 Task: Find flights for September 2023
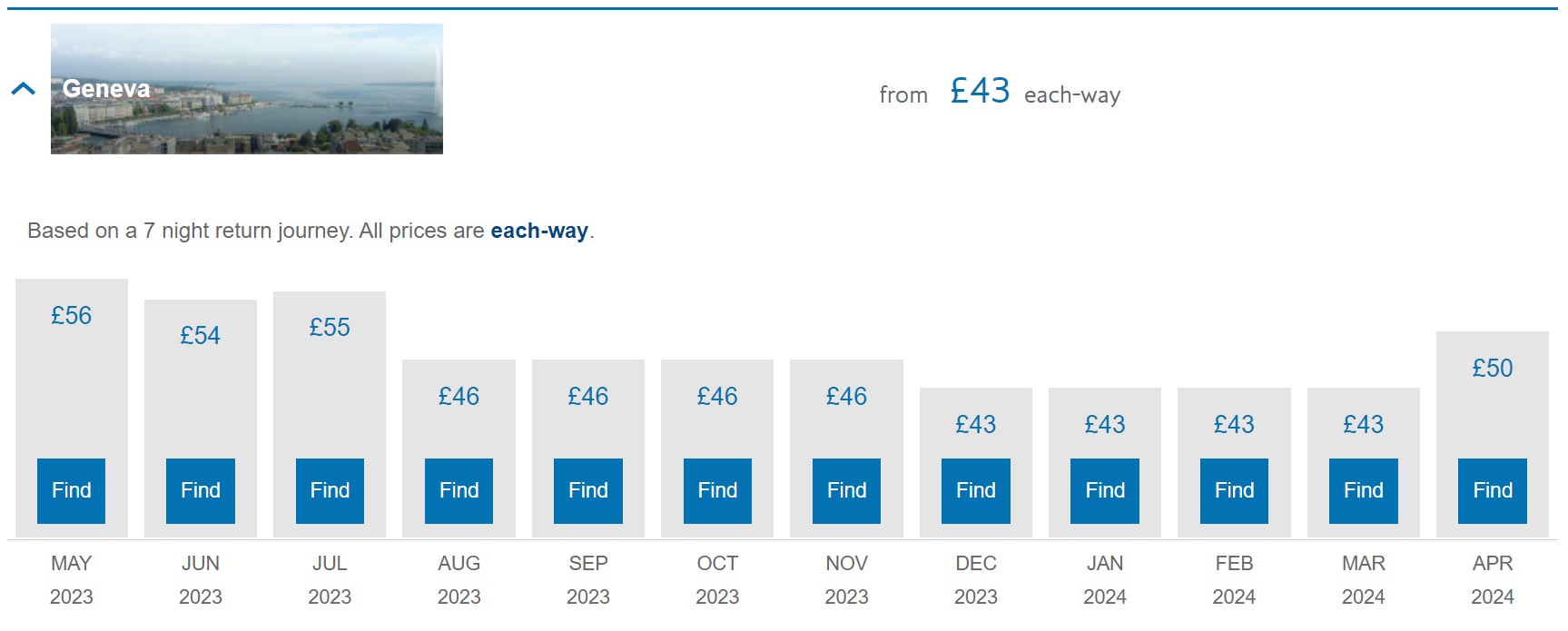(588, 491)
